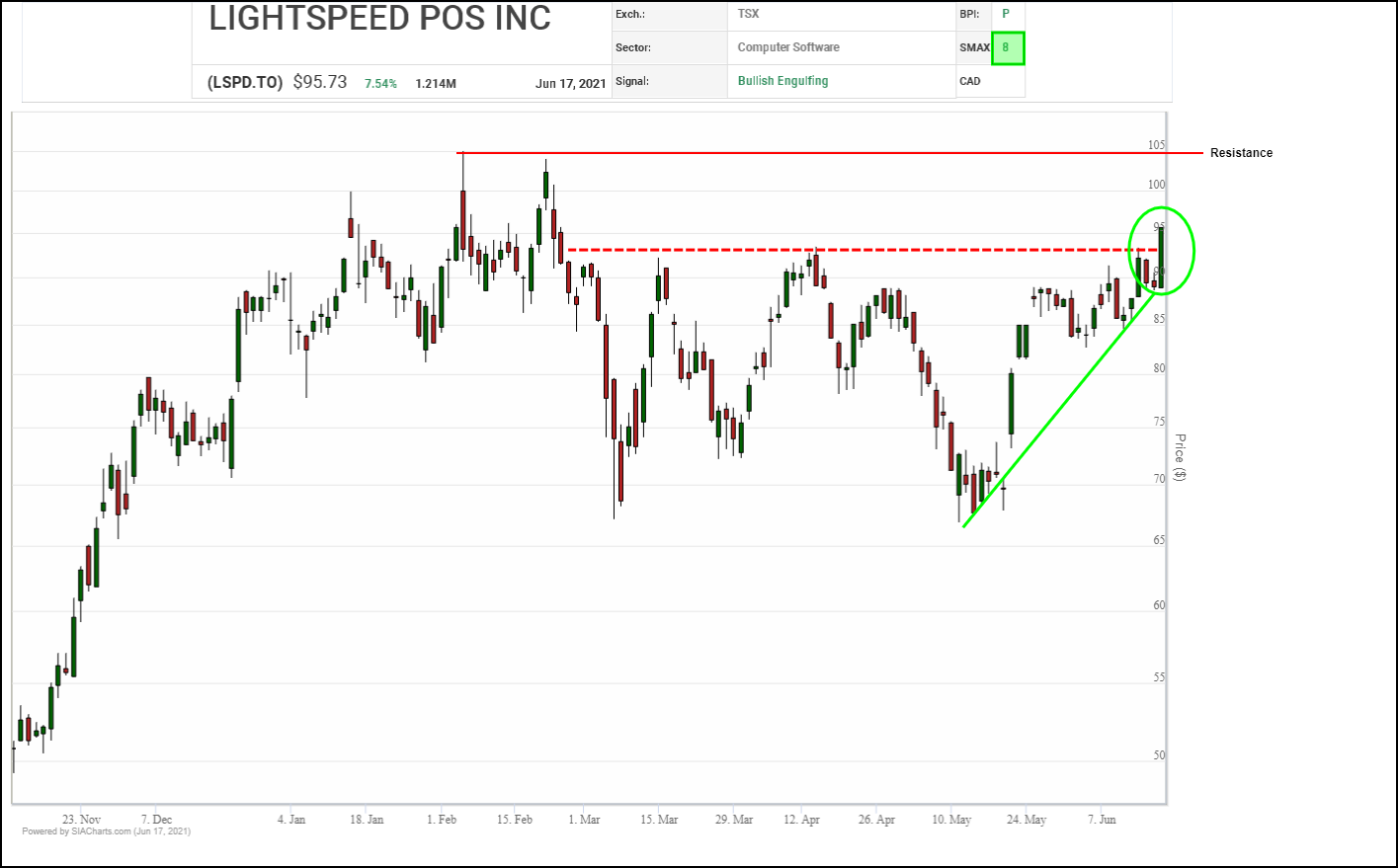Click the 7.54% daily change value
1398x868 pixels.
pos(380,84)
